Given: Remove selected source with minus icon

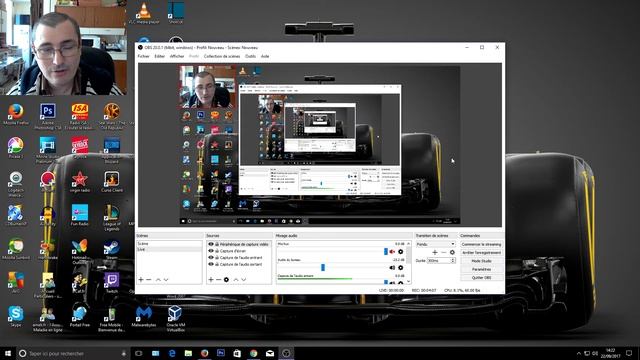Looking at the screenshot, I should 218,280.
